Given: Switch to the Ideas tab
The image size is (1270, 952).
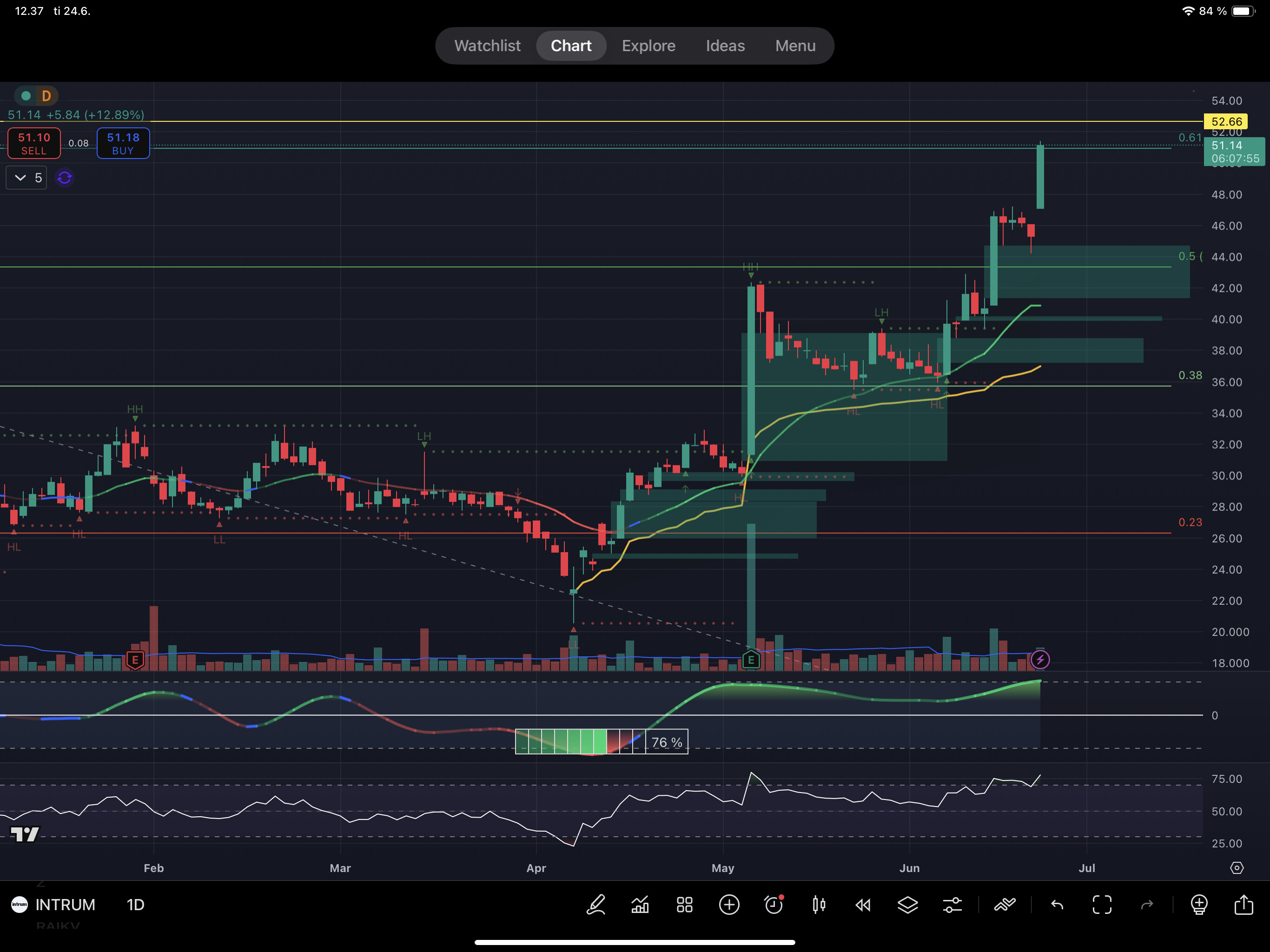Looking at the screenshot, I should pos(725,46).
